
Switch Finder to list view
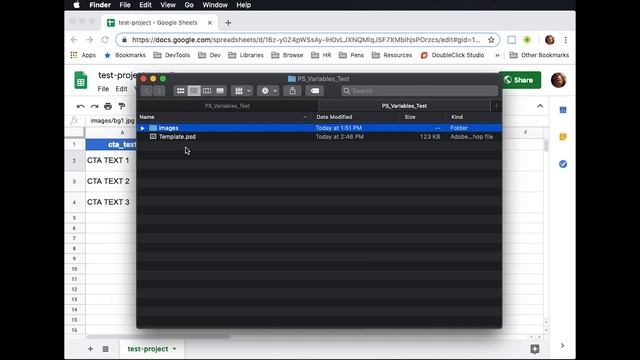click(194, 91)
